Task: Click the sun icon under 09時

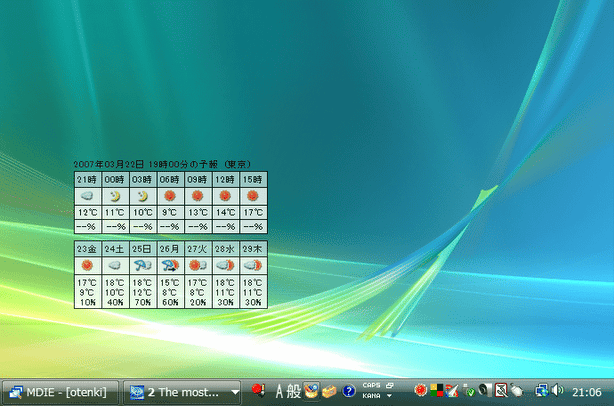Action: coord(197,195)
